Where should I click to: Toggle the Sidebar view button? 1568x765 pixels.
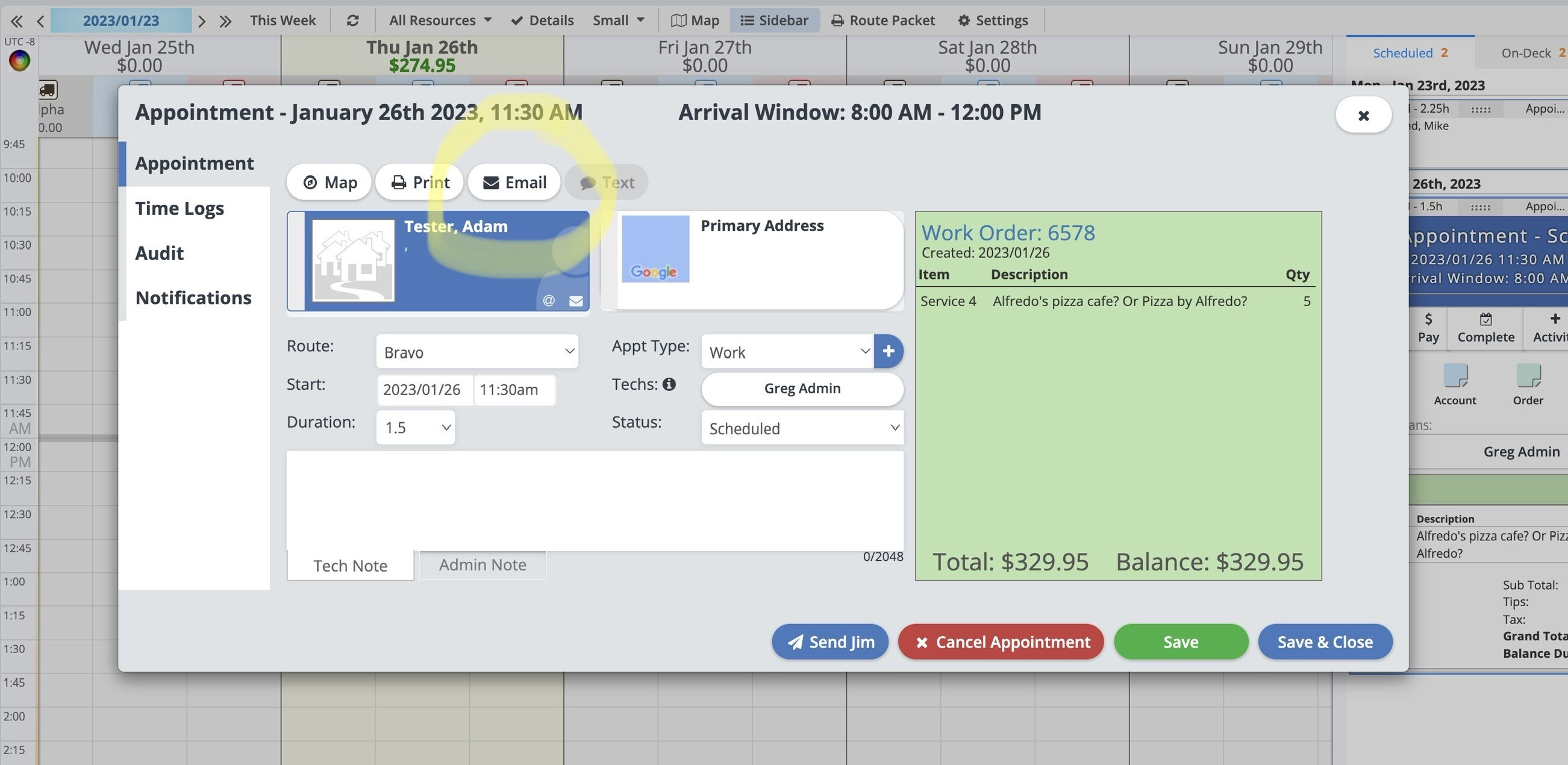pyautogui.click(x=774, y=20)
